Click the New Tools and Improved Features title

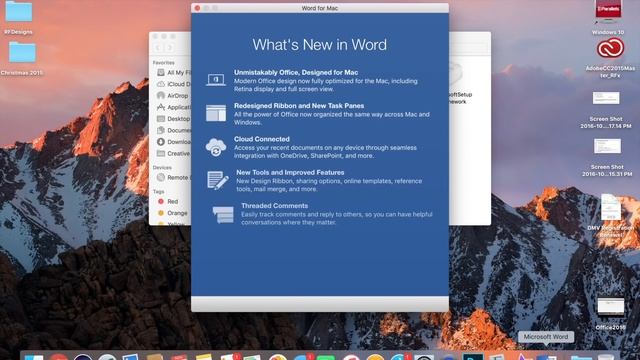[290, 172]
